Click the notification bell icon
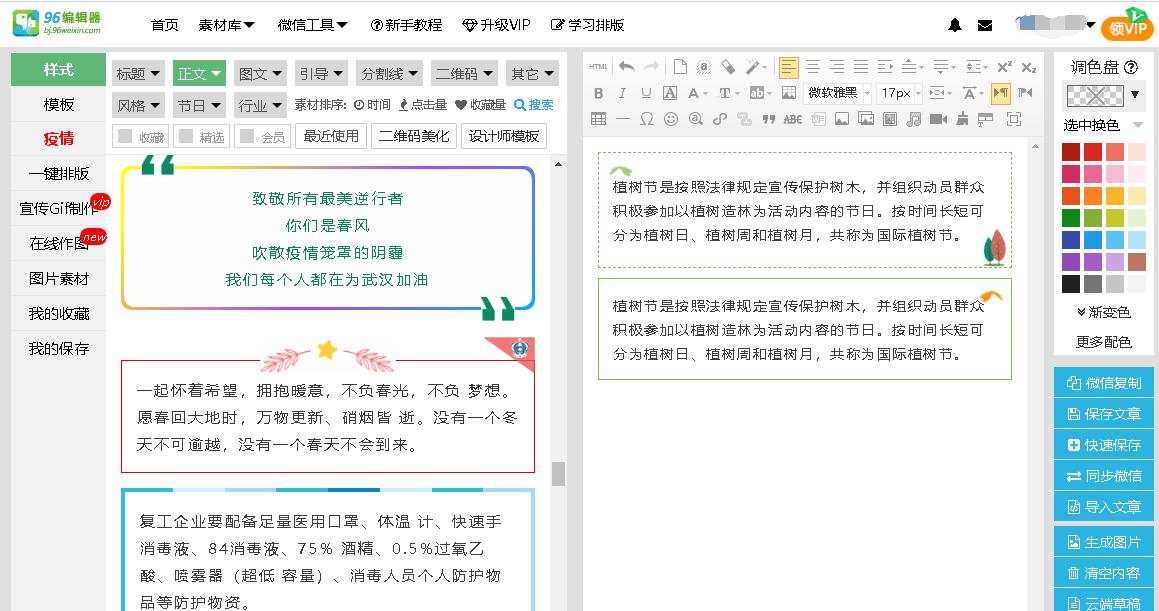Image resolution: width=1159 pixels, height=611 pixels. [954, 24]
